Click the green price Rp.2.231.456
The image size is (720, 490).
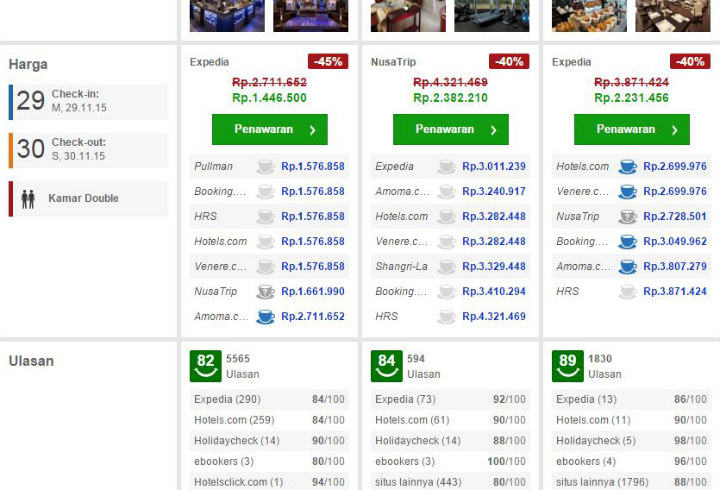631,98
